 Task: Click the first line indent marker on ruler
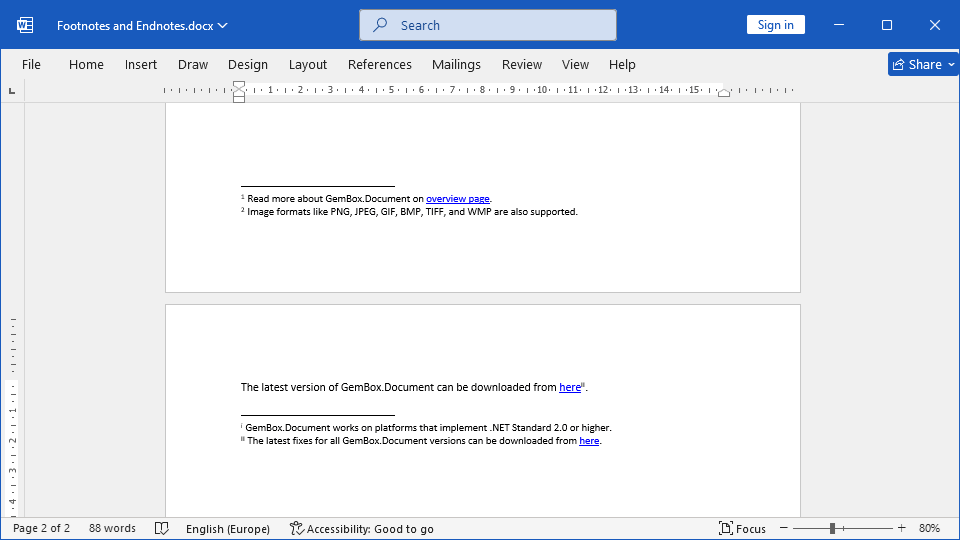pos(239,86)
